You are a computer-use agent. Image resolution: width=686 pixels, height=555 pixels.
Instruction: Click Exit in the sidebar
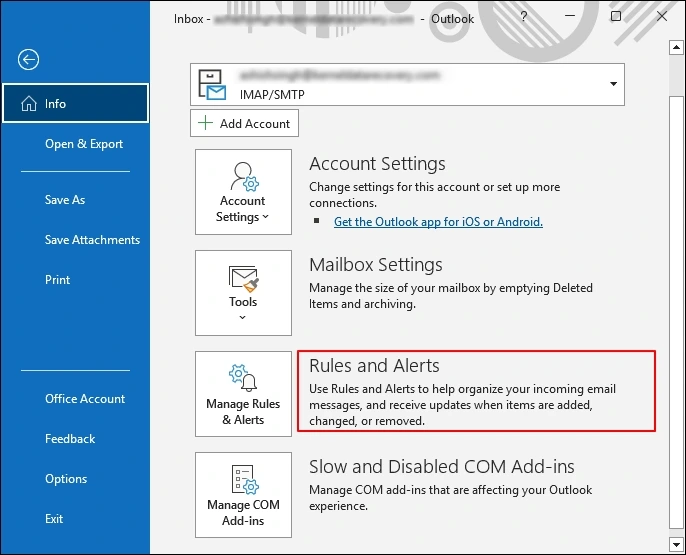pyautogui.click(x=54, y=519)
